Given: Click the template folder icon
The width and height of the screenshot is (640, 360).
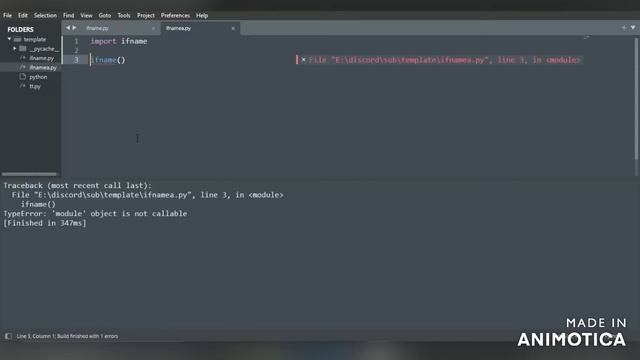Looking at the screenshot, I should pos(18,40).
